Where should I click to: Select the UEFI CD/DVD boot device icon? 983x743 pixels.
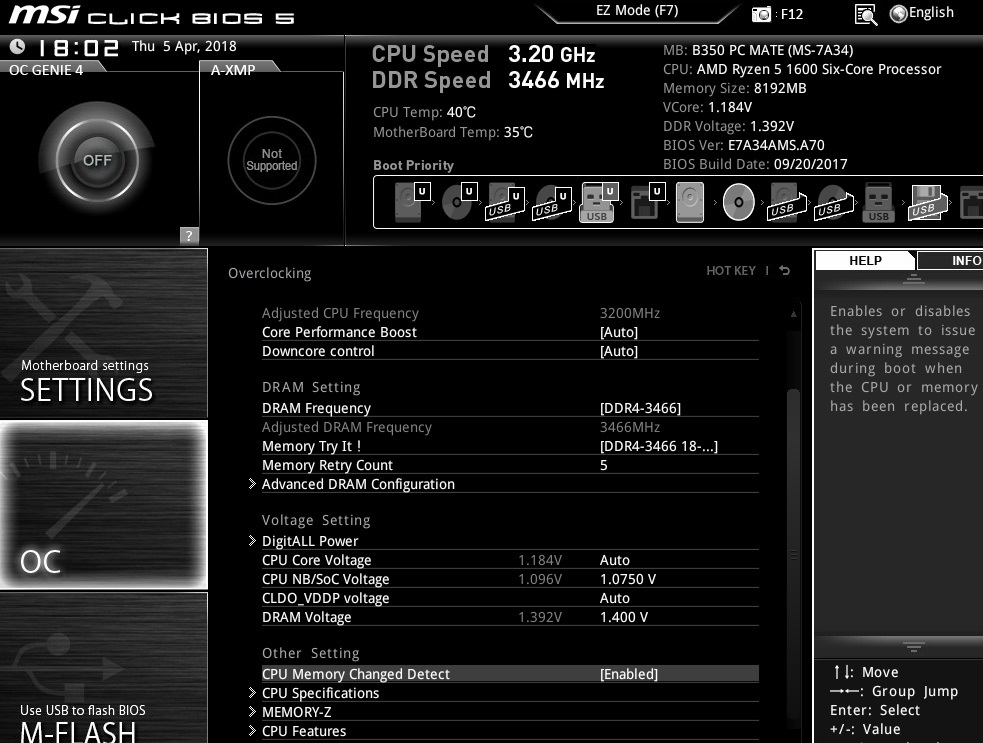click(x=460, y=202)
